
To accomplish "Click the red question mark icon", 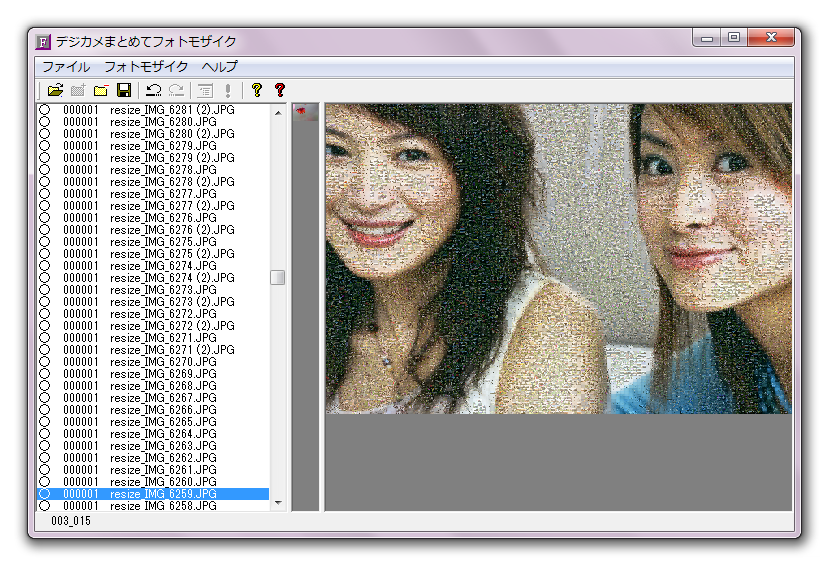I will coord(280,90).
